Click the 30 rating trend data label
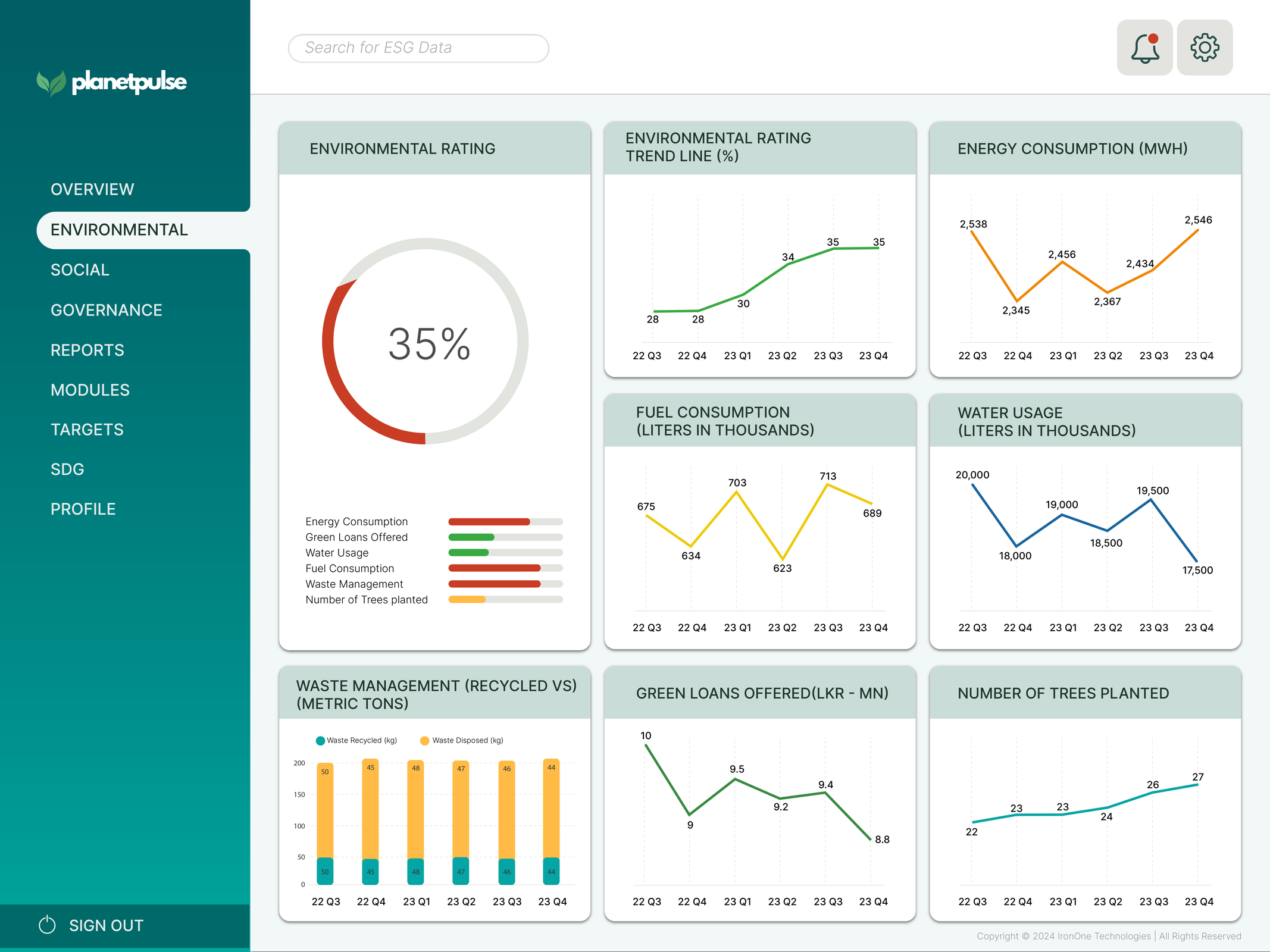This screenshot has width=1270, height=952. 743,304
